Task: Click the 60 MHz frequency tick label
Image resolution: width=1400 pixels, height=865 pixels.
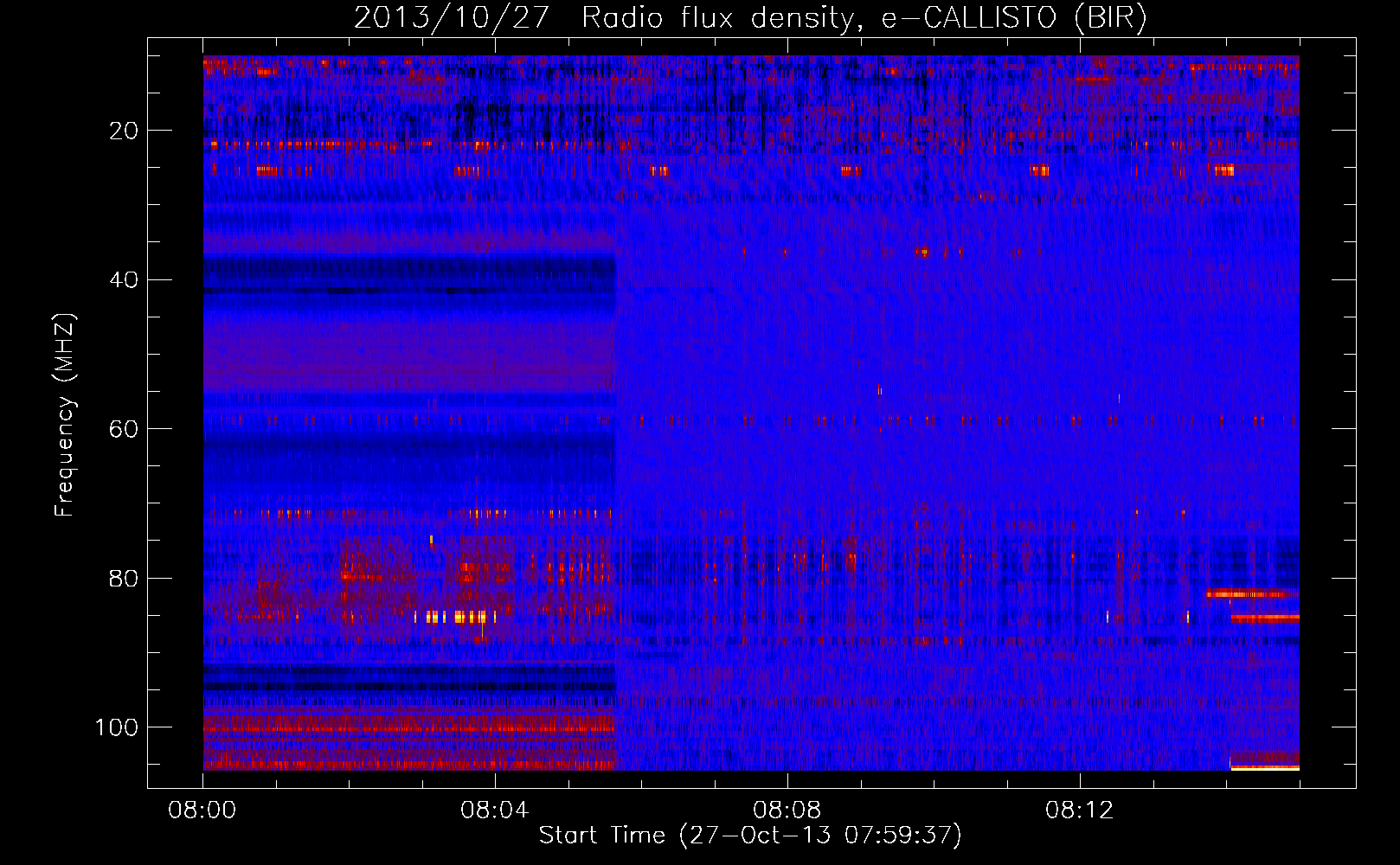Action: (x=124, y=429)
